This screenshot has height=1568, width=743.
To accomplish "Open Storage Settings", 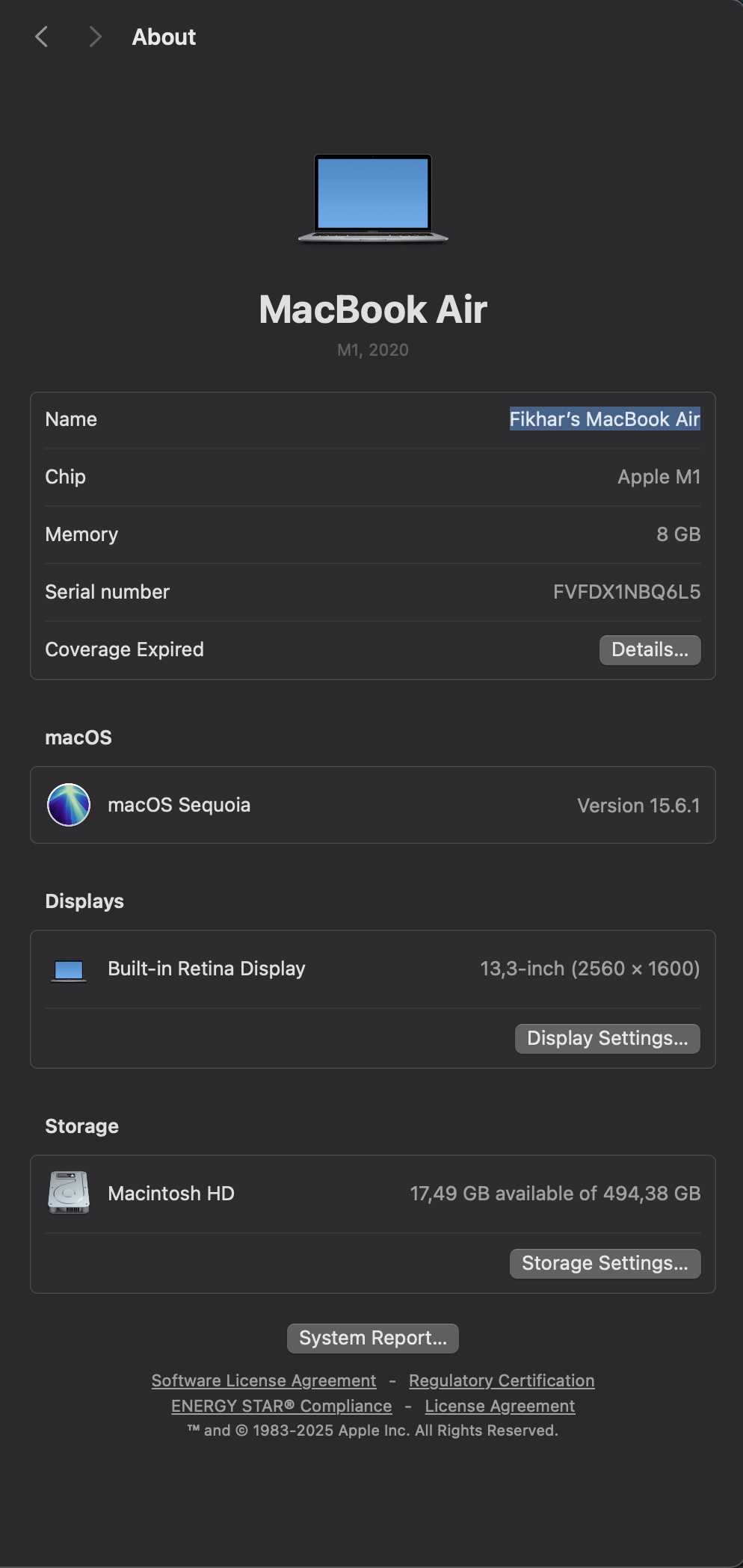I will [x=605, y=1263].
